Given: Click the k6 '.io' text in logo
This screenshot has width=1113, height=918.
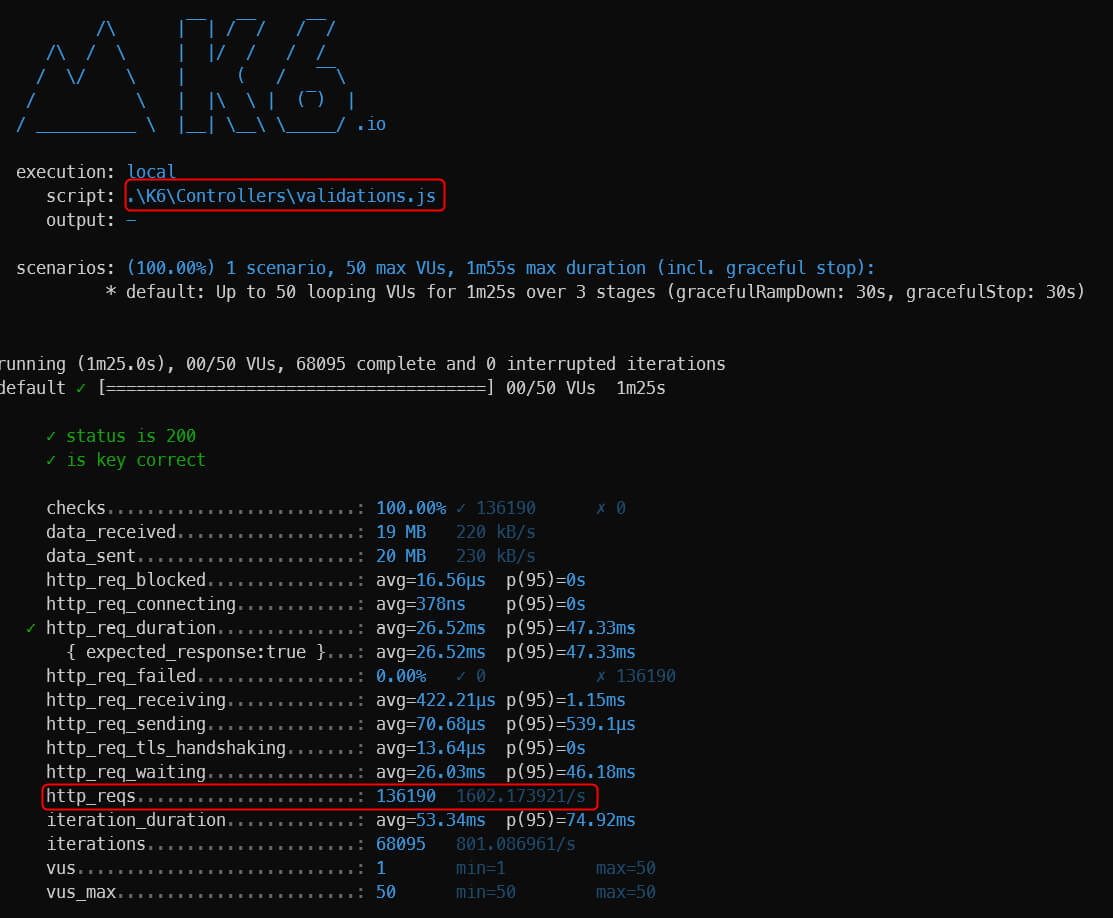Looking at the screenshot, I should [371, 124].
